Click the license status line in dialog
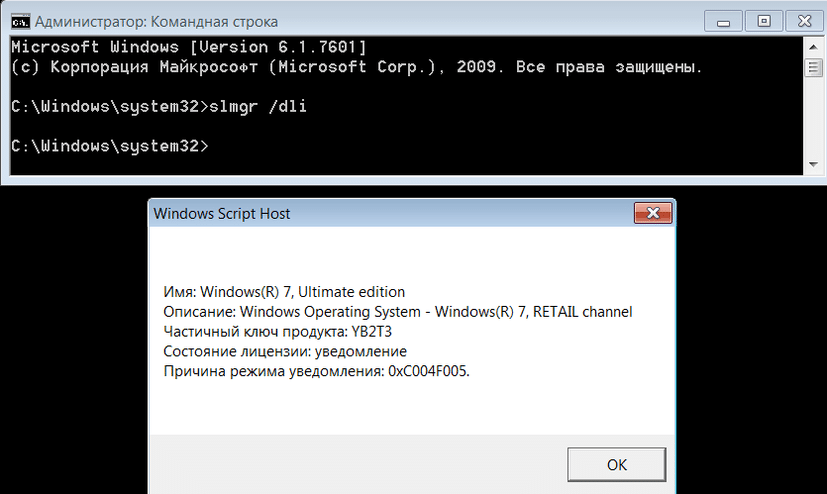The width and height of the screenshot is (827, 494). tap(285, 352)
